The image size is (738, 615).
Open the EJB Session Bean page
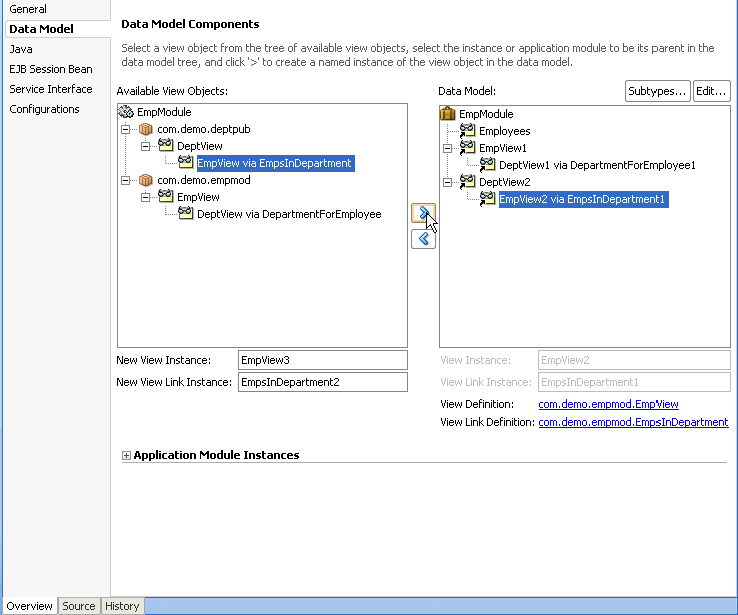click(x=51, y=69)
